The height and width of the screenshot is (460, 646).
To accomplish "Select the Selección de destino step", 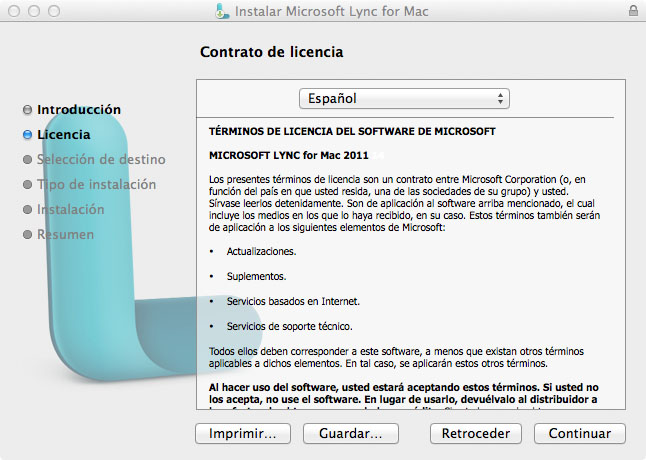I will point(101,159).
